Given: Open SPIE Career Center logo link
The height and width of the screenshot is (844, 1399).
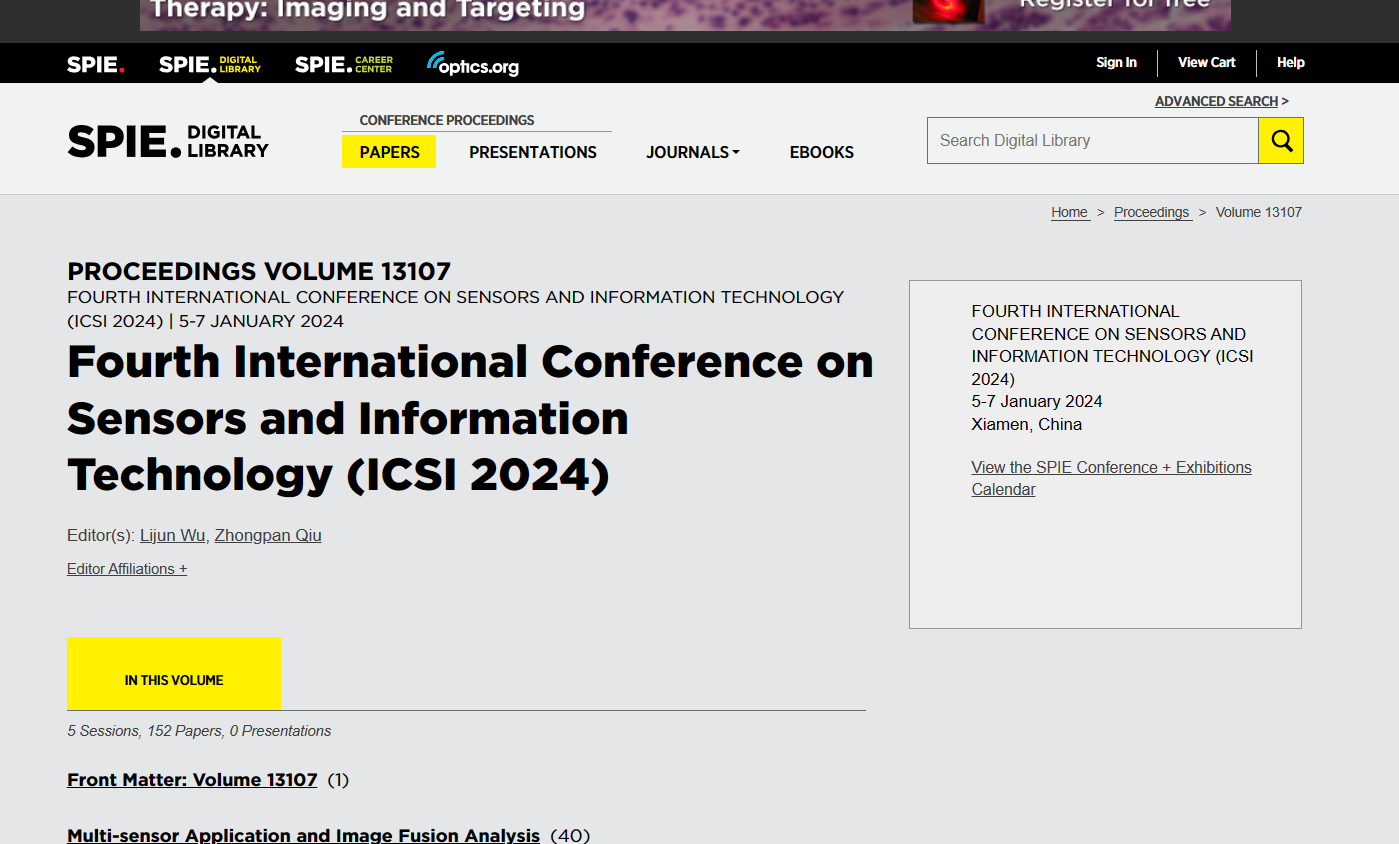Looking at the screenshot, I should tap(344, 64).
